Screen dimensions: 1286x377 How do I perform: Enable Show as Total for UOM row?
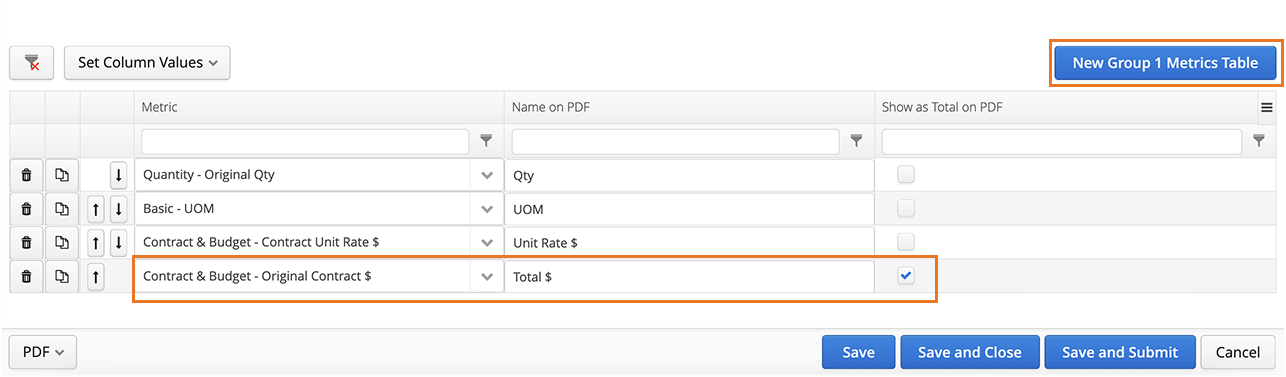[906, 208]
